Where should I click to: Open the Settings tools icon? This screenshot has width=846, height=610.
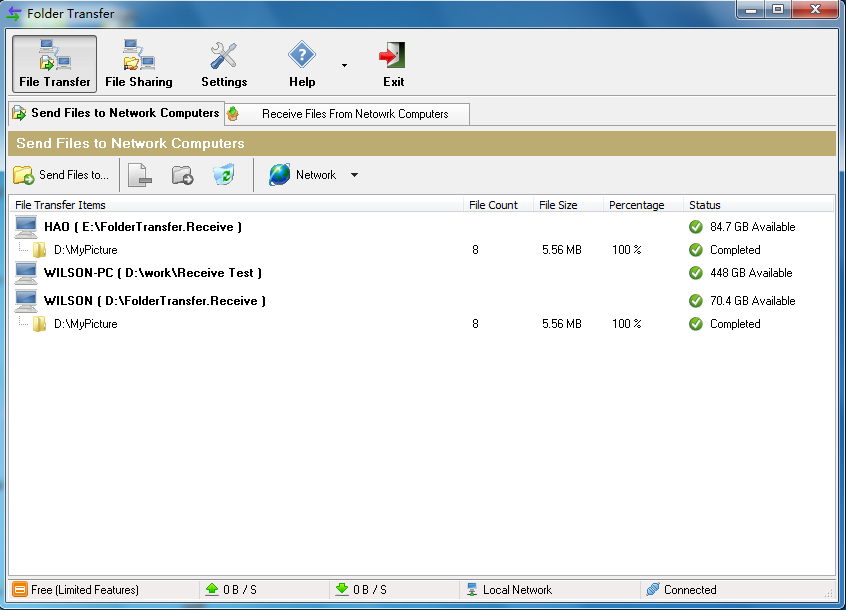tap(223, 56)
